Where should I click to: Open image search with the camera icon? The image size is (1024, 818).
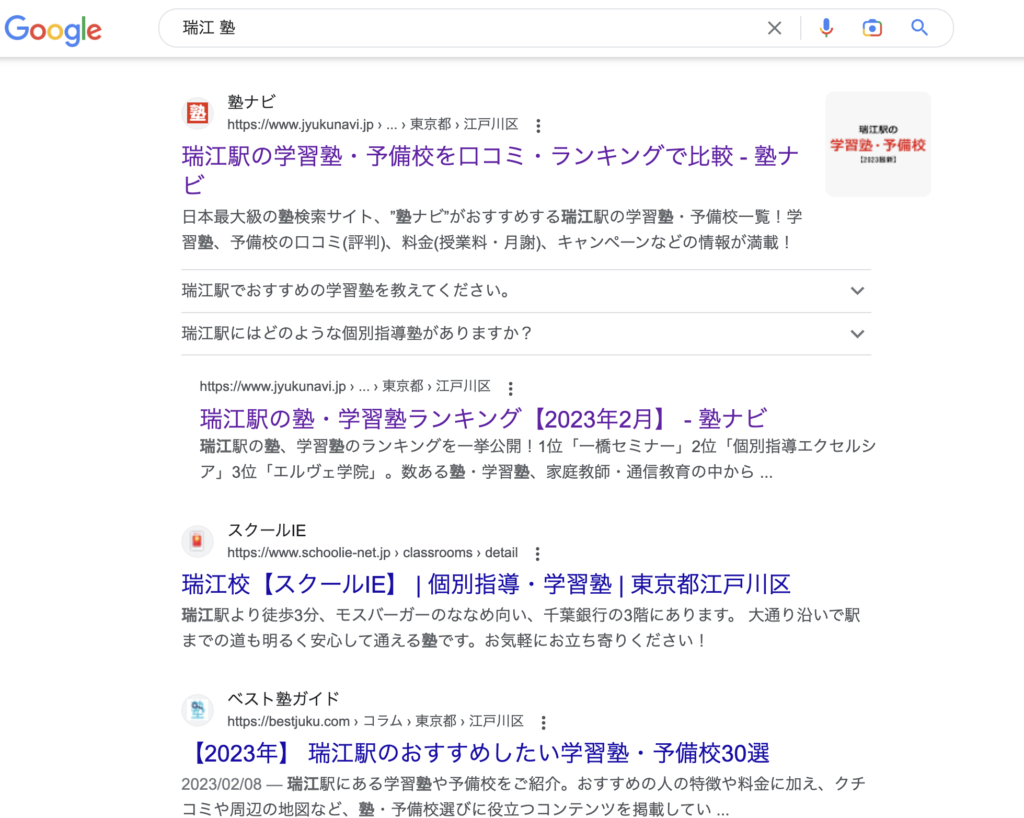point(872,28)
